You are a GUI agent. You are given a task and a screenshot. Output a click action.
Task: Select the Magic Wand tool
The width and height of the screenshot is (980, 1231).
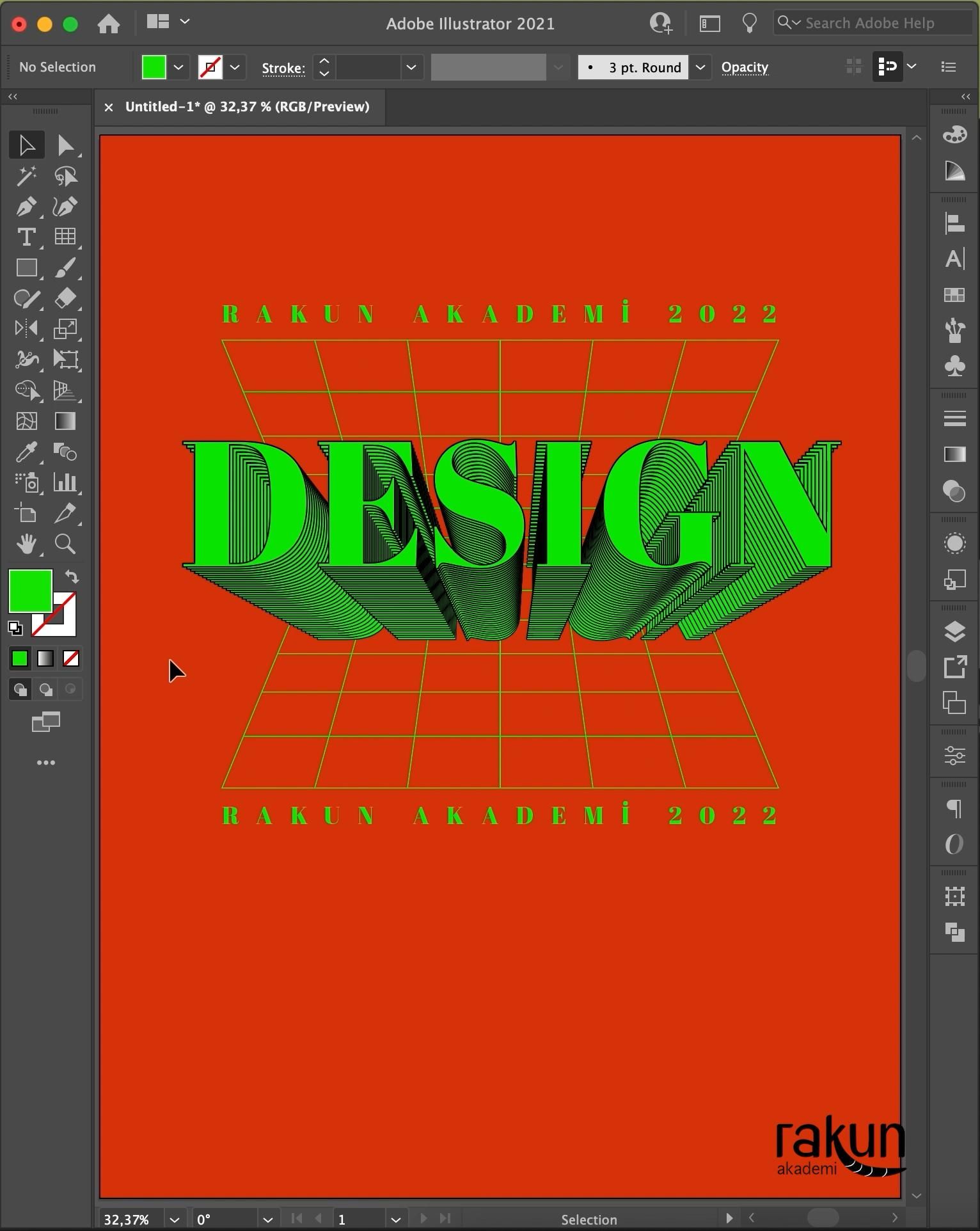(x=26, y=176)
